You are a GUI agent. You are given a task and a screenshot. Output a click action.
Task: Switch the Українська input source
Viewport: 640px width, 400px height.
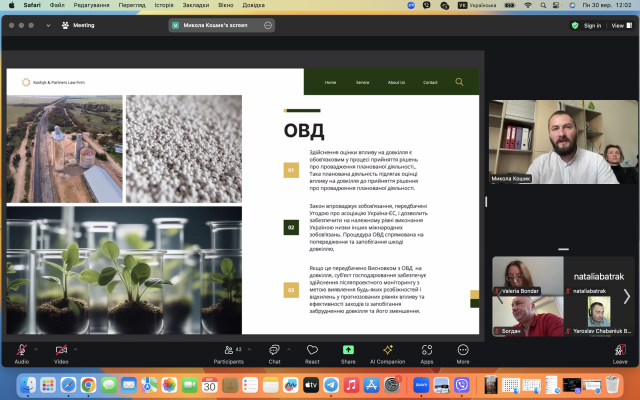coord(477,5)
